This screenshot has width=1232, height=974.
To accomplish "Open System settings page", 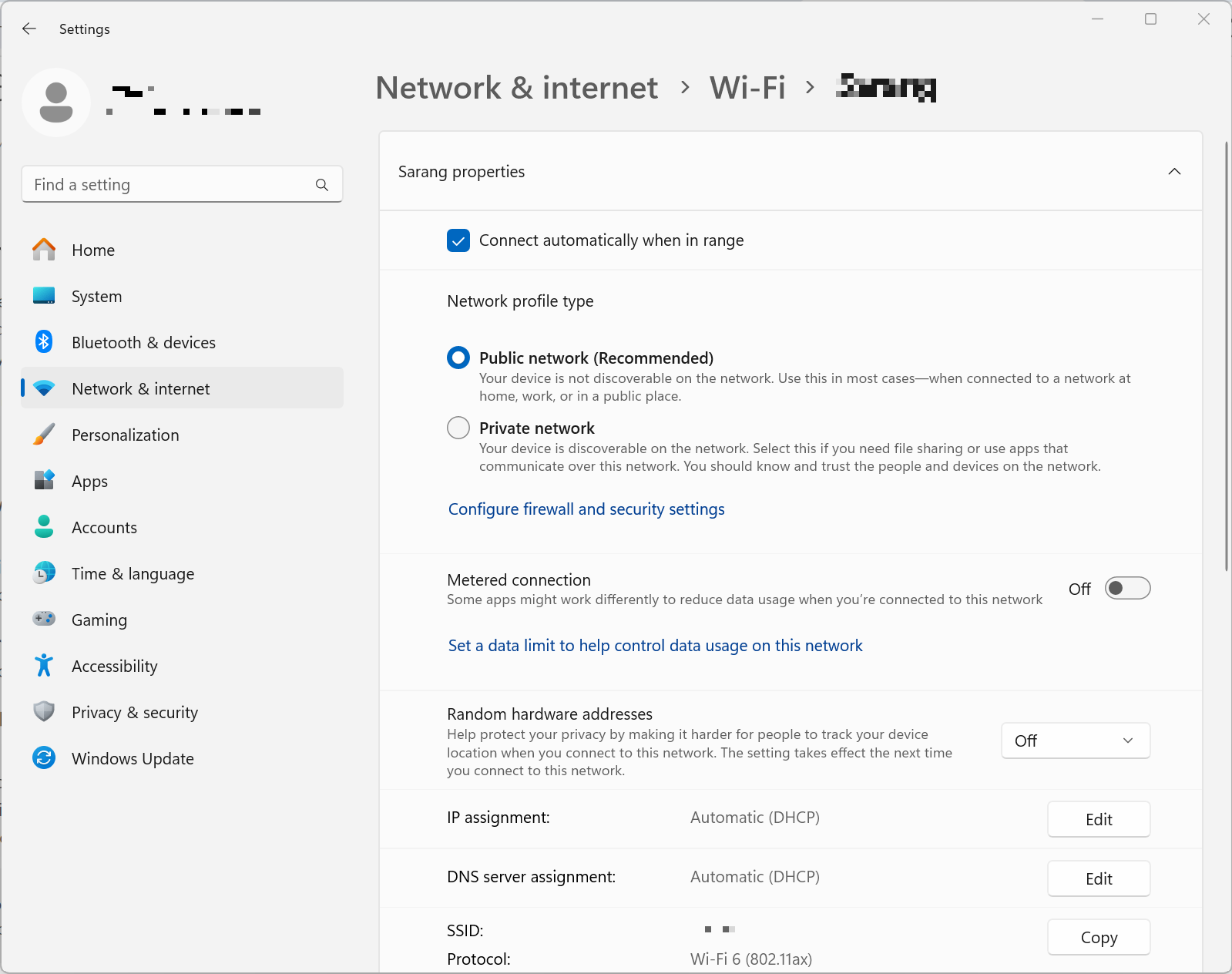I will click(x=182, y=296).
